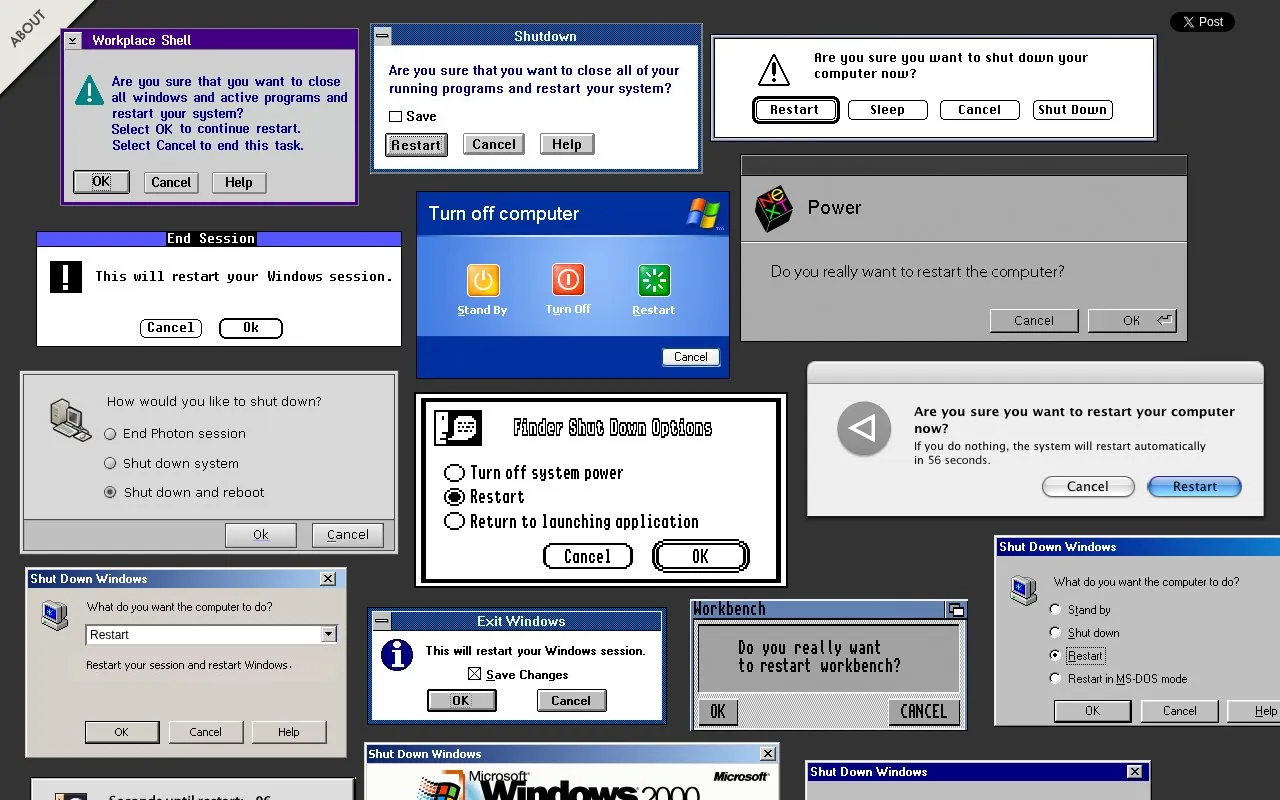This screenshot has height=800, width=1280.
Task: Open the Shutdown dialog control-menu box
Action: click(382, 36)
